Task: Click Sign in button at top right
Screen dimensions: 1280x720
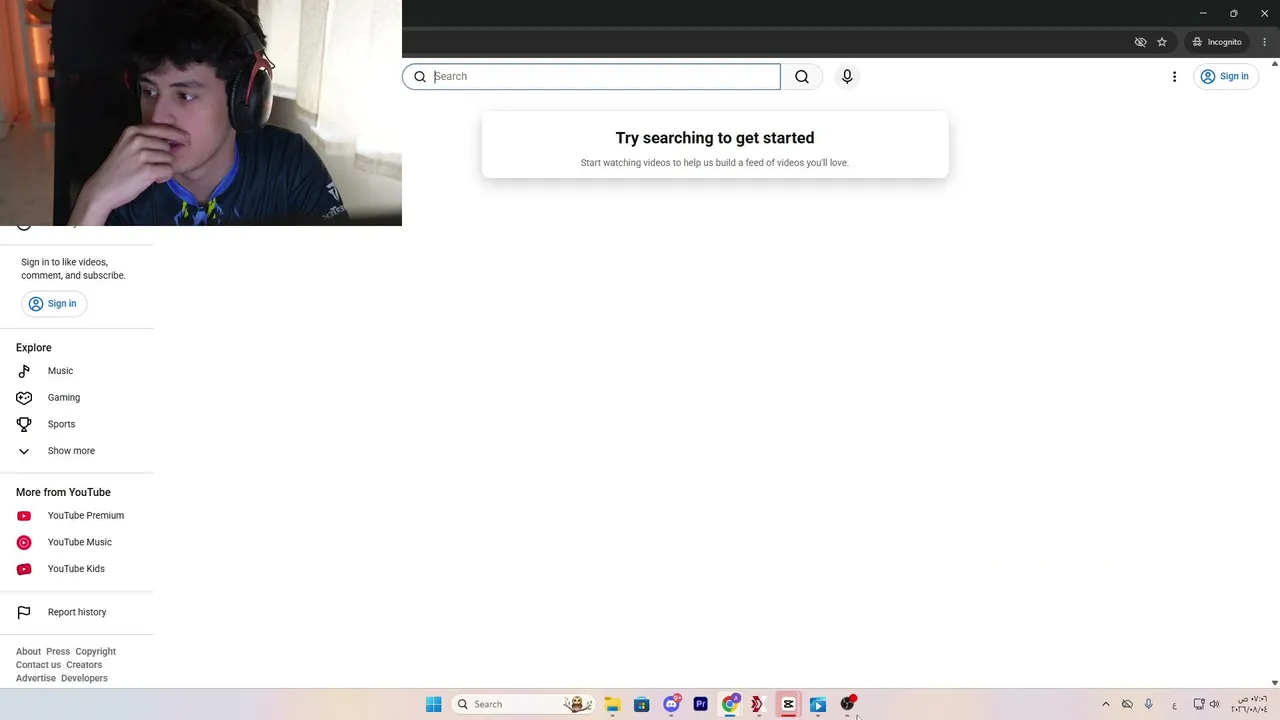Action: (x=1225, y=76)
